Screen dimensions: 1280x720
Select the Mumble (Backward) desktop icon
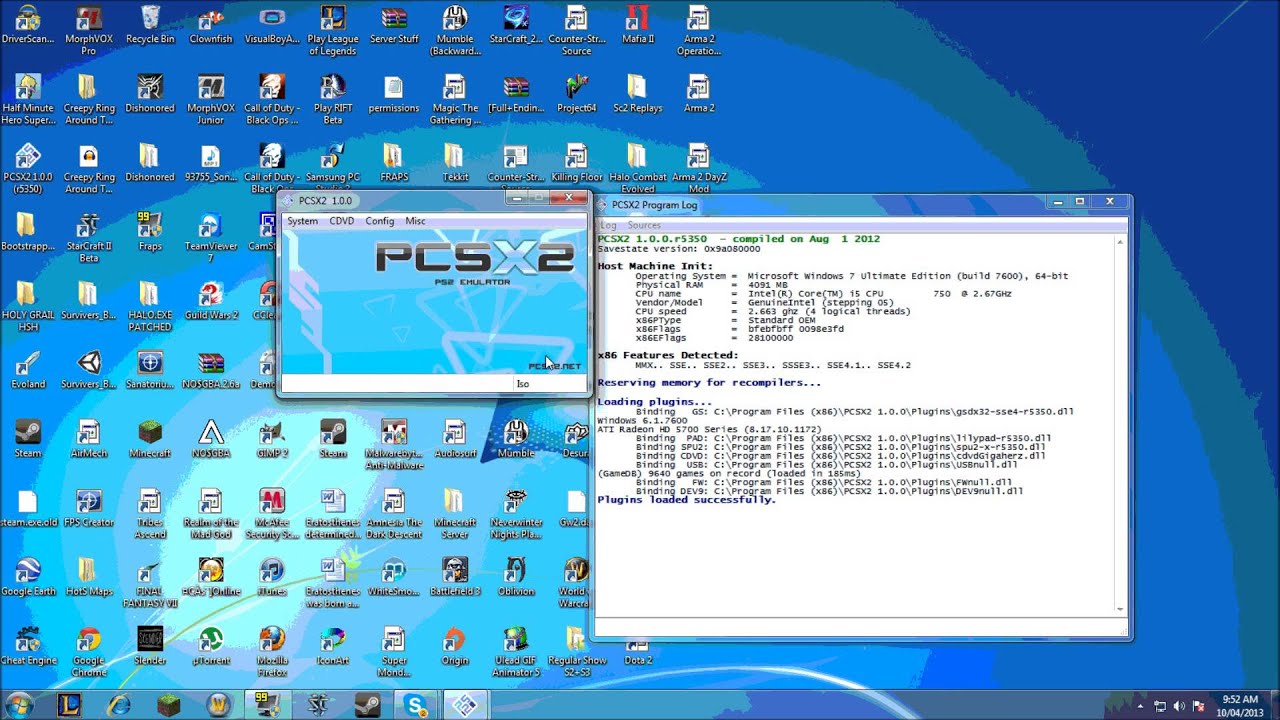(455, 30)
